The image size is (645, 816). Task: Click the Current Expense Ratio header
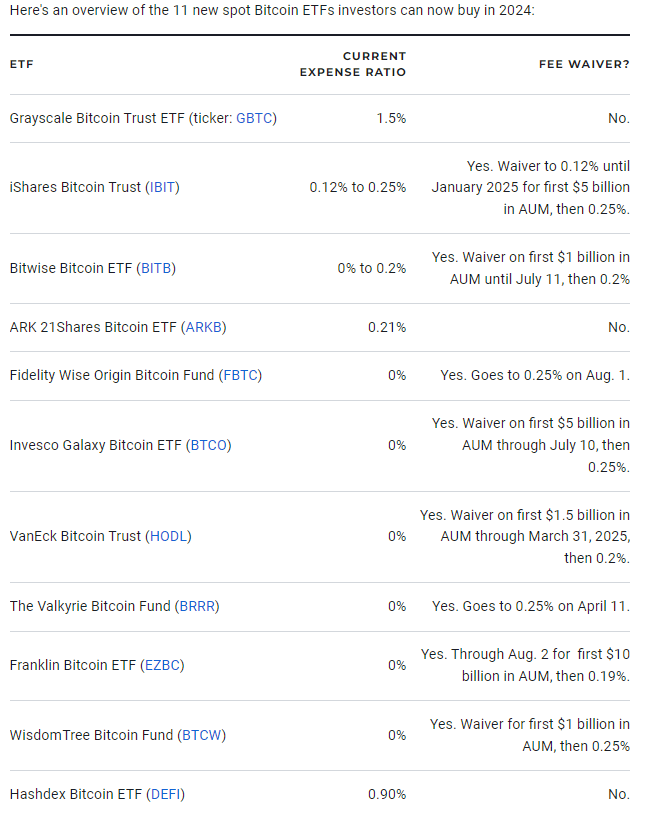pyautogui.click(x=353, y=65)
